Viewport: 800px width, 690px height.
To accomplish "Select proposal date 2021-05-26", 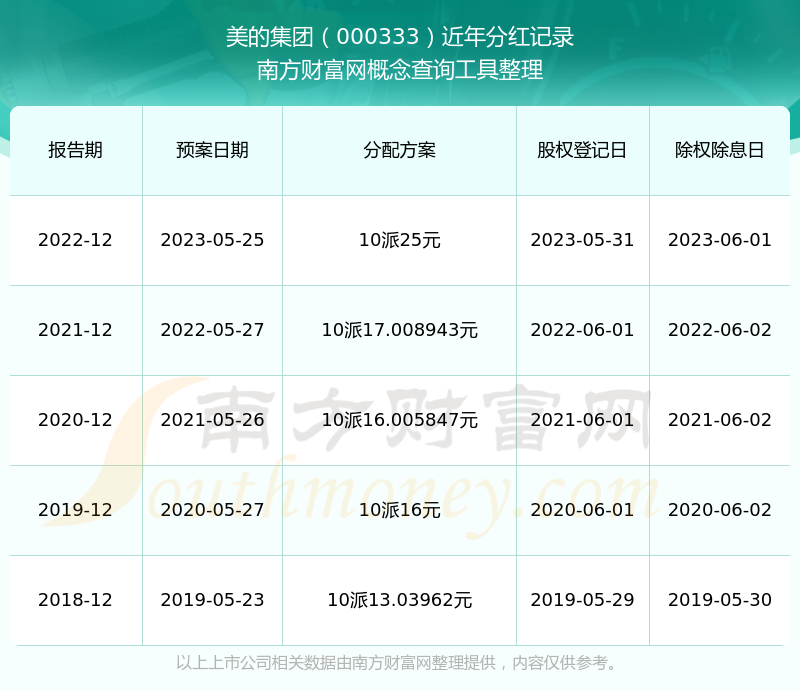I will 212,420.
